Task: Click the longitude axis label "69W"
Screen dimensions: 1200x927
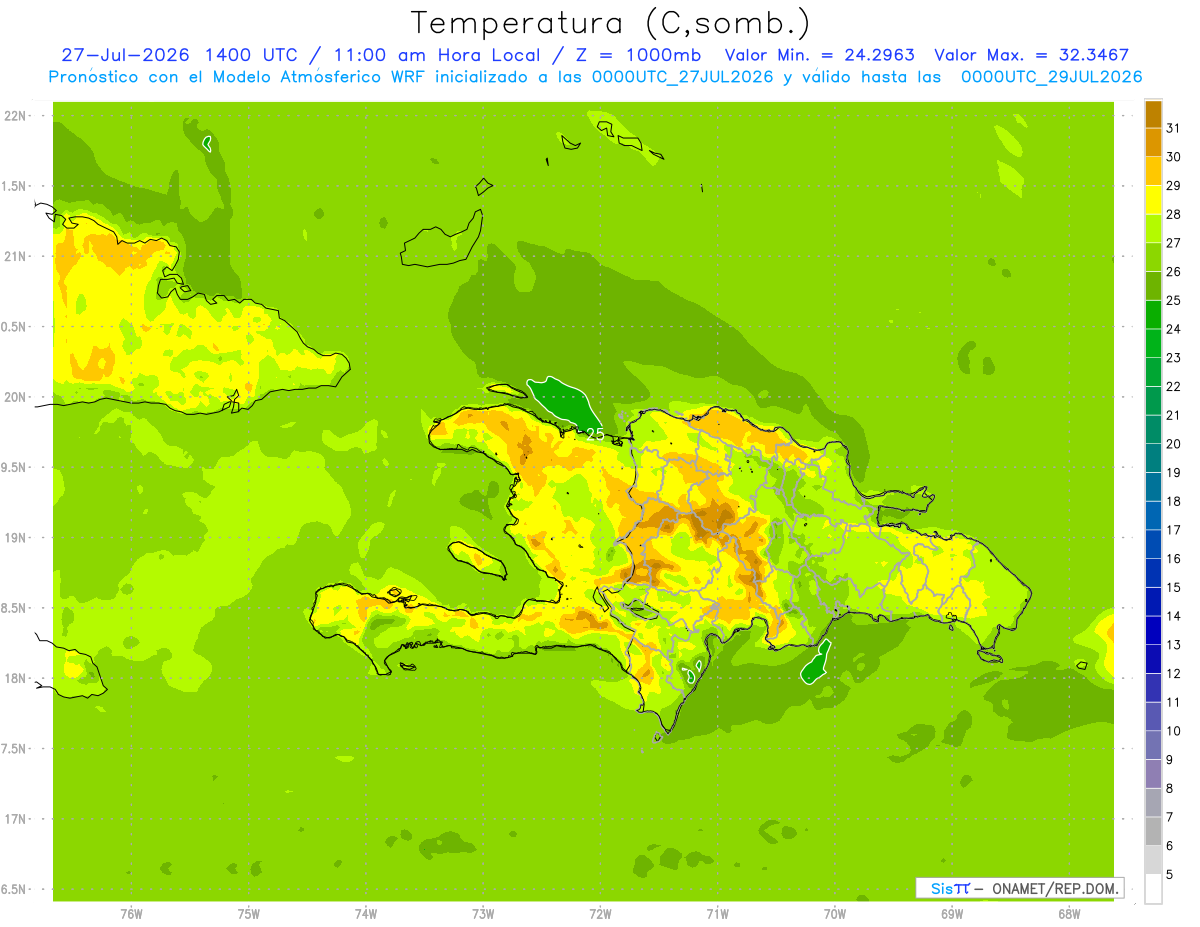Action: pyautogui.click(x=952, y=914)
